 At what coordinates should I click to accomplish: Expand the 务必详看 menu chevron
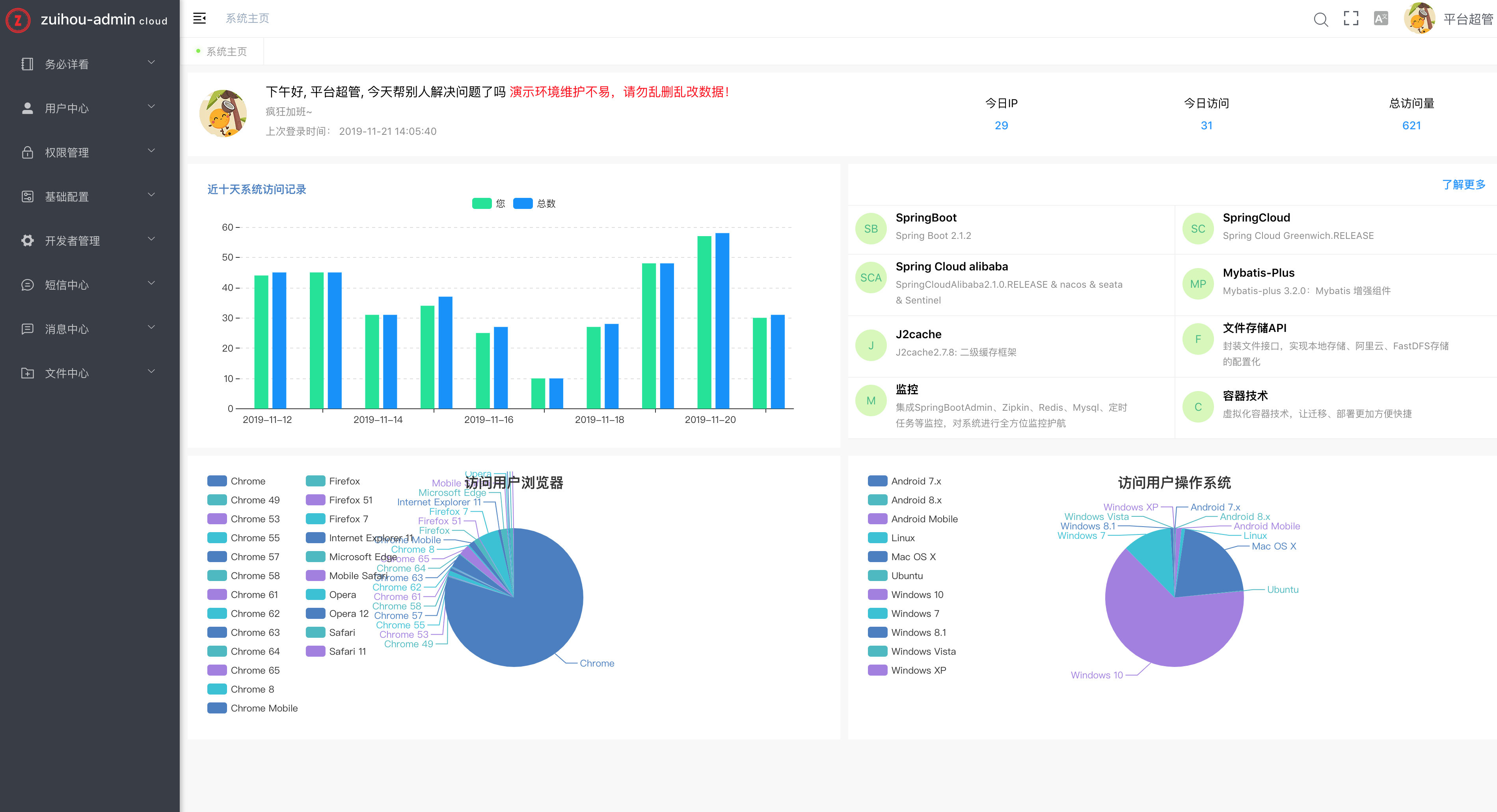[152, 63]
